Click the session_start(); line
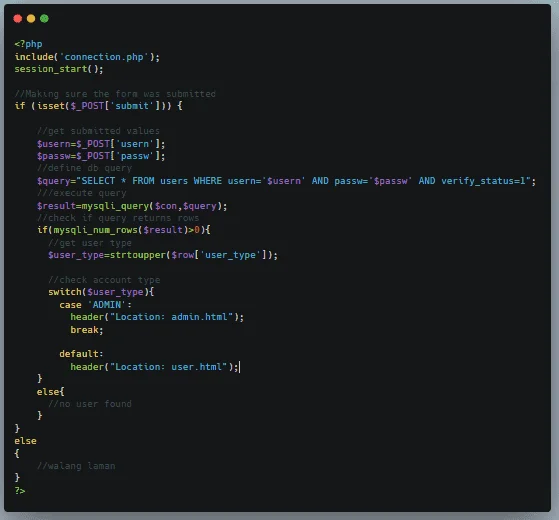This screenshot has width=559, height=520. point(59,69)
